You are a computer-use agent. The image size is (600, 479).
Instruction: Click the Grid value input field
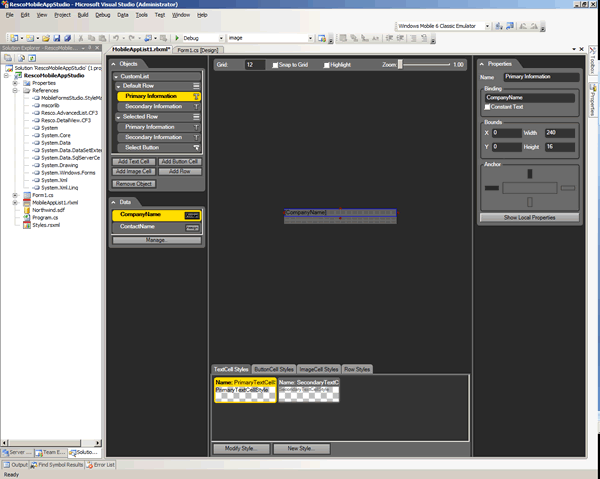click(255, 65)
